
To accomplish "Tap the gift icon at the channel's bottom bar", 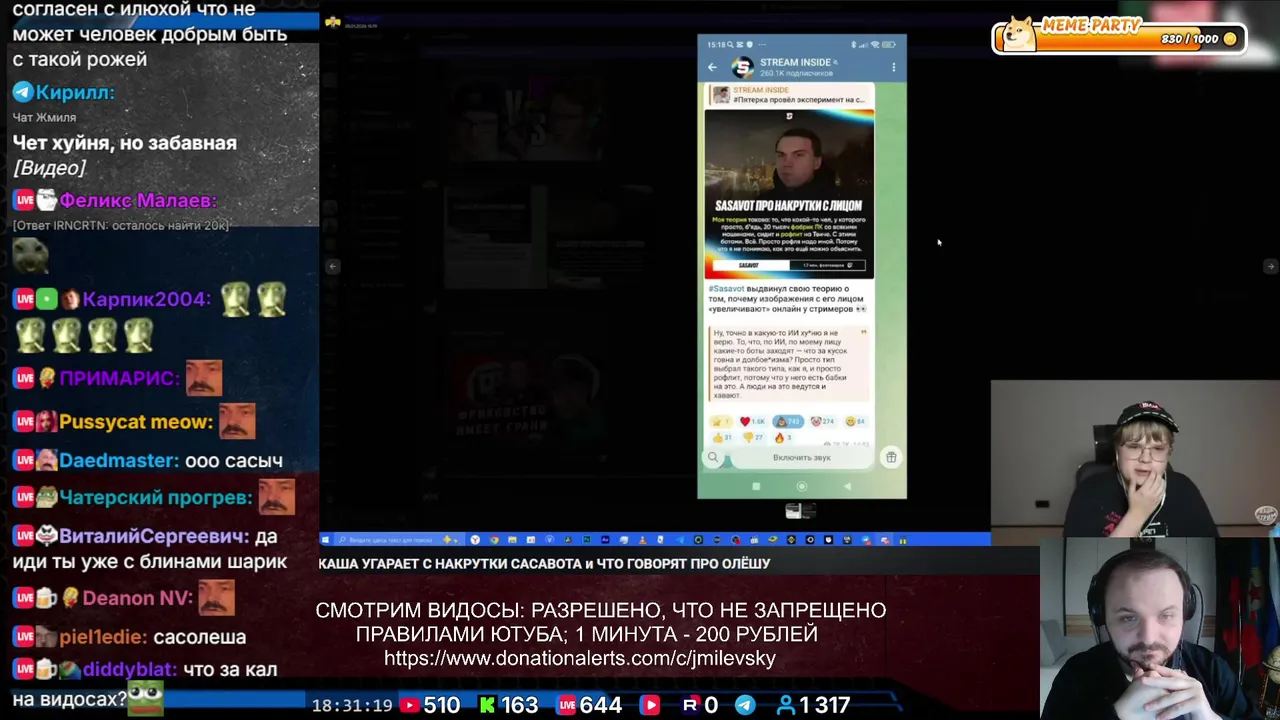I will 891,457.
